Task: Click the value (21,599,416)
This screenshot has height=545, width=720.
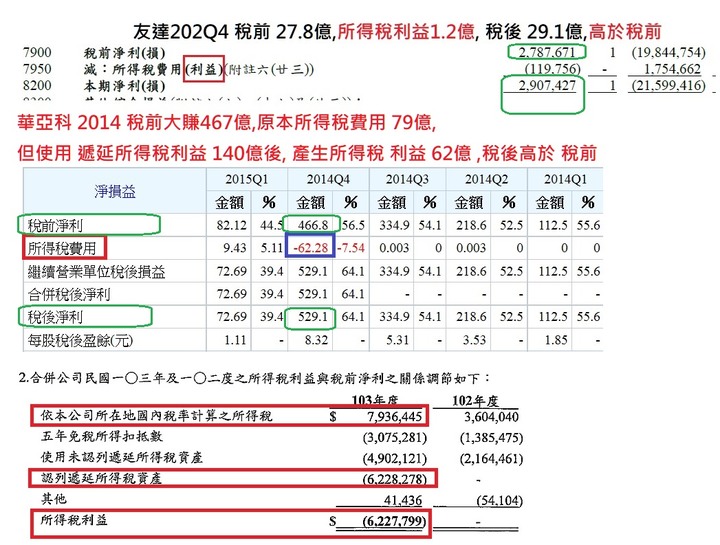Action: 668,85
